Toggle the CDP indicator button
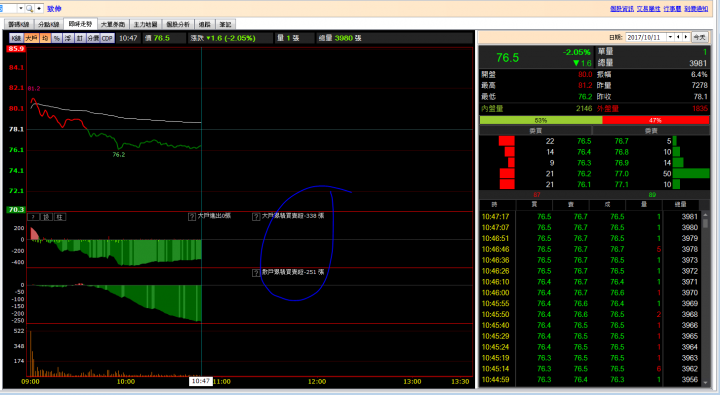 point(107,38)
